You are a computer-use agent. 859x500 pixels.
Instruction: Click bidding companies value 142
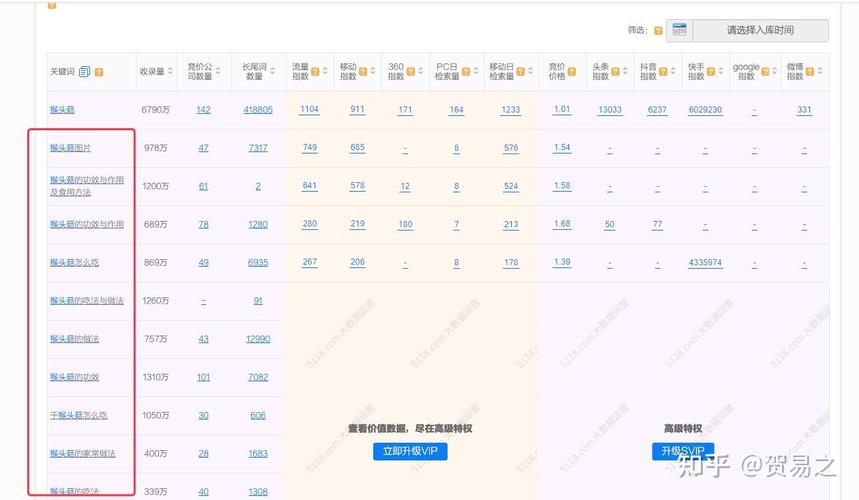coord(203,110)
